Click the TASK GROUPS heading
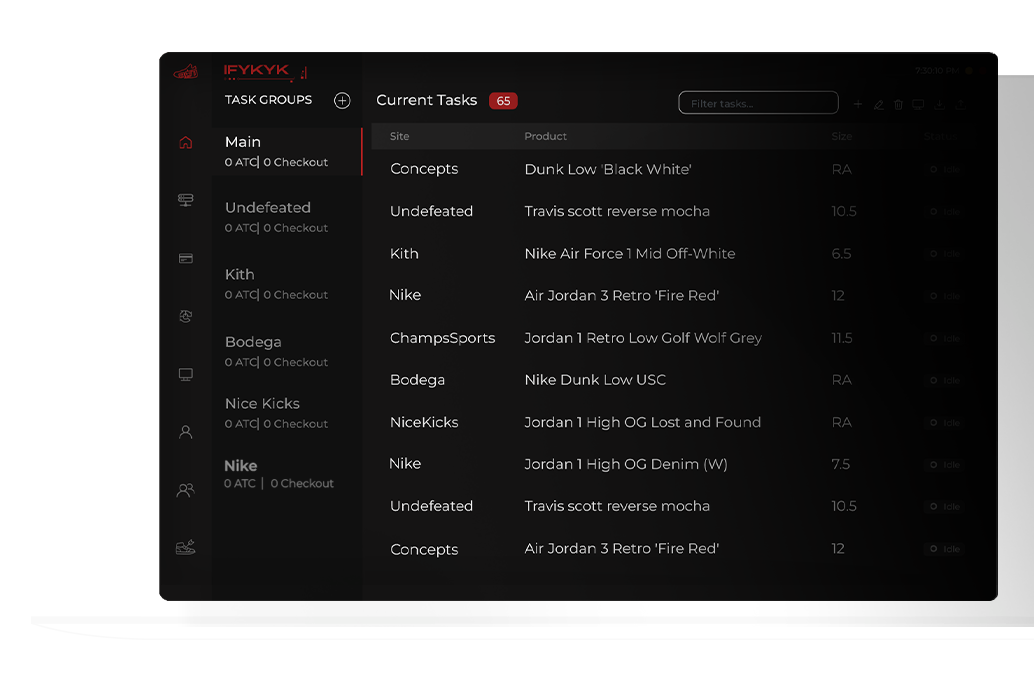The image size is (1034, 700). [x=268, y=100]
